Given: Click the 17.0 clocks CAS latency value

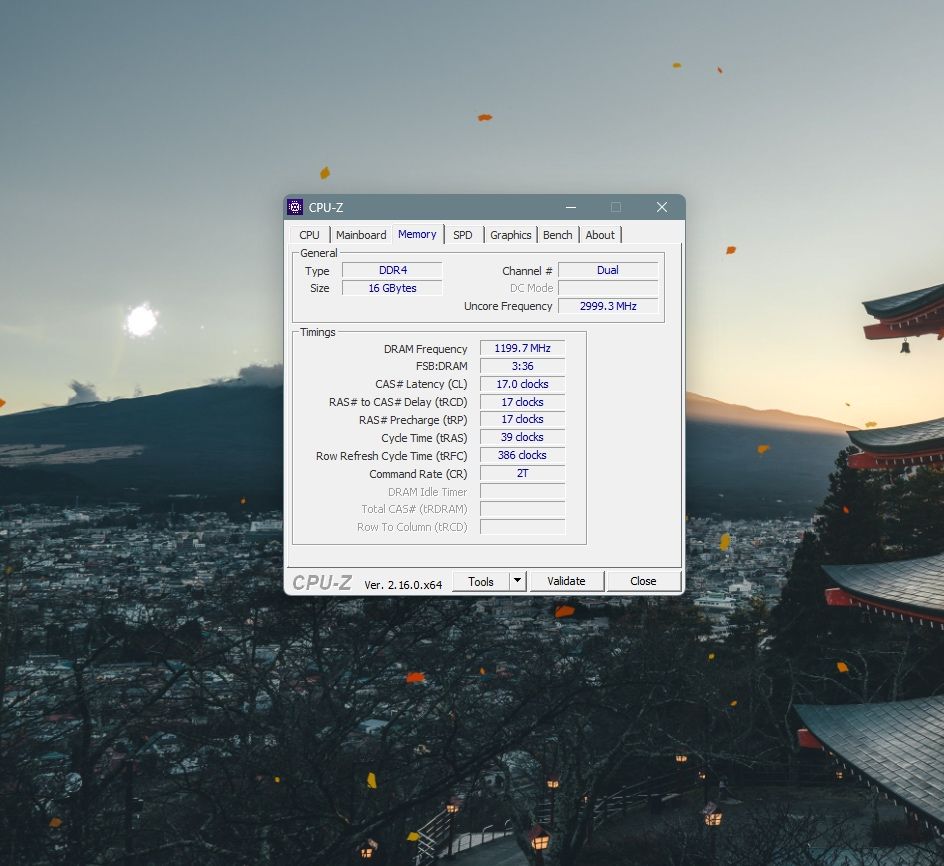Looking at the screenshot, I should 523,384.
